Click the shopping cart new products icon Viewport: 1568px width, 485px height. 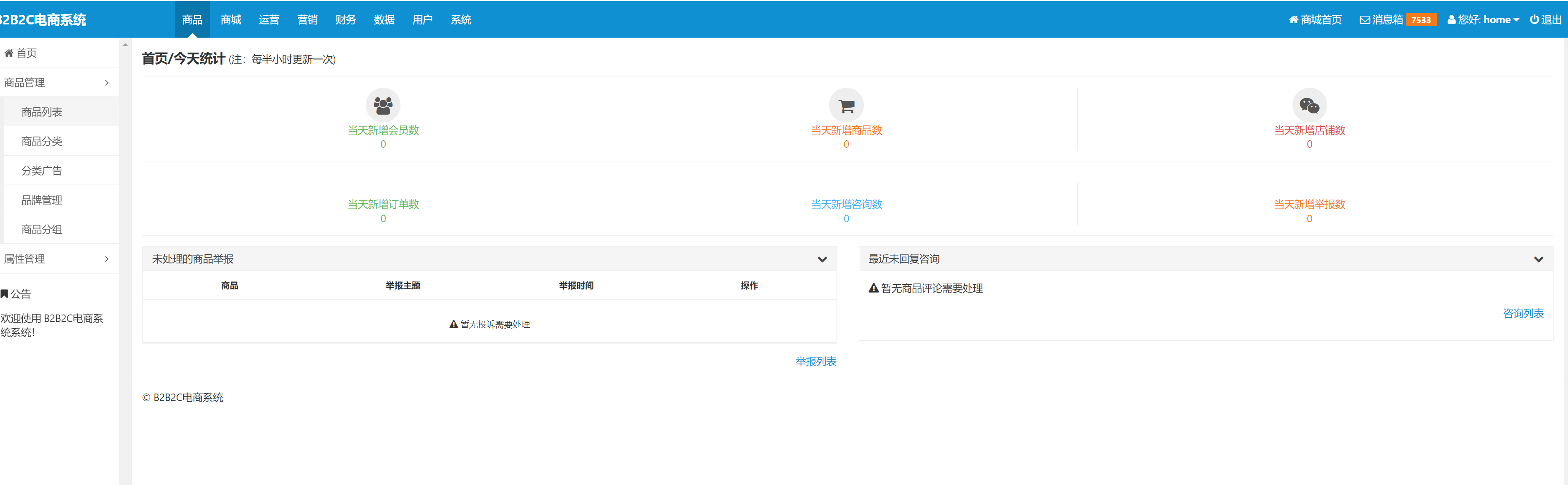click(846, 105)
